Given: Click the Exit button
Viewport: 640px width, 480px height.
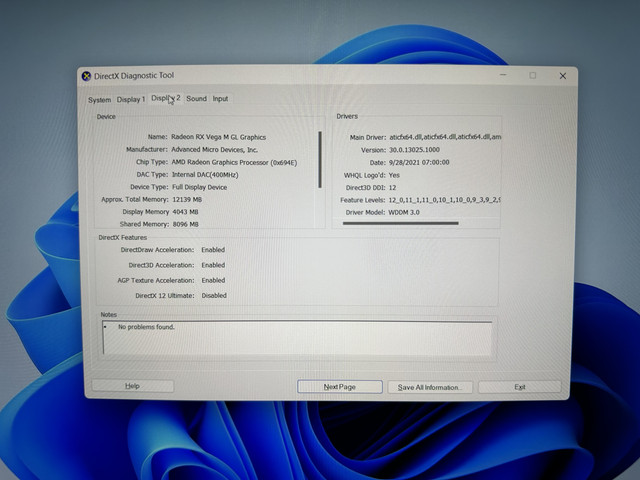Looking at the screenshot, I should click(x=520, y=387).
